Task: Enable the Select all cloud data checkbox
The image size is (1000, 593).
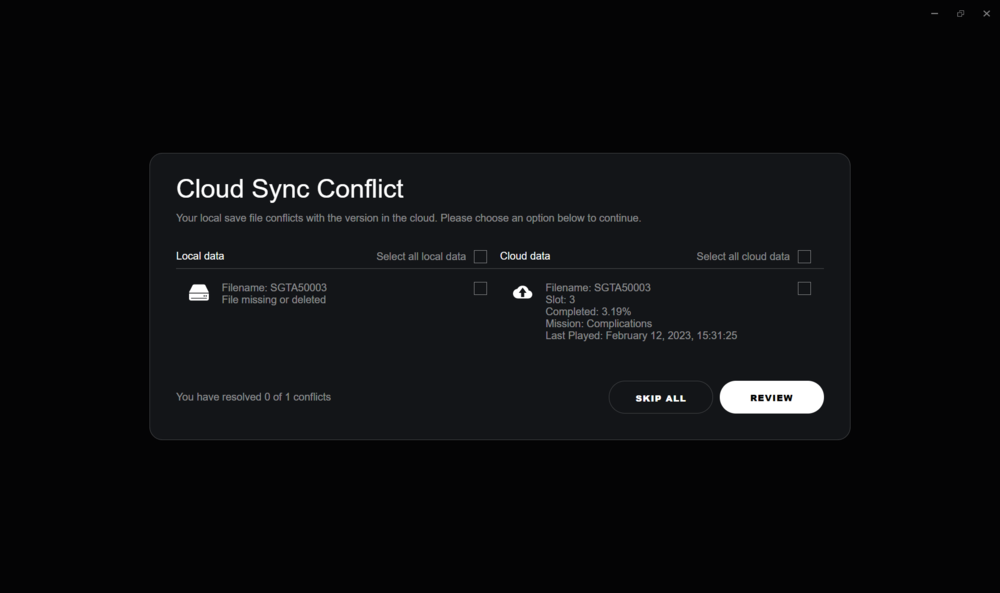Action: click(804, 256)
